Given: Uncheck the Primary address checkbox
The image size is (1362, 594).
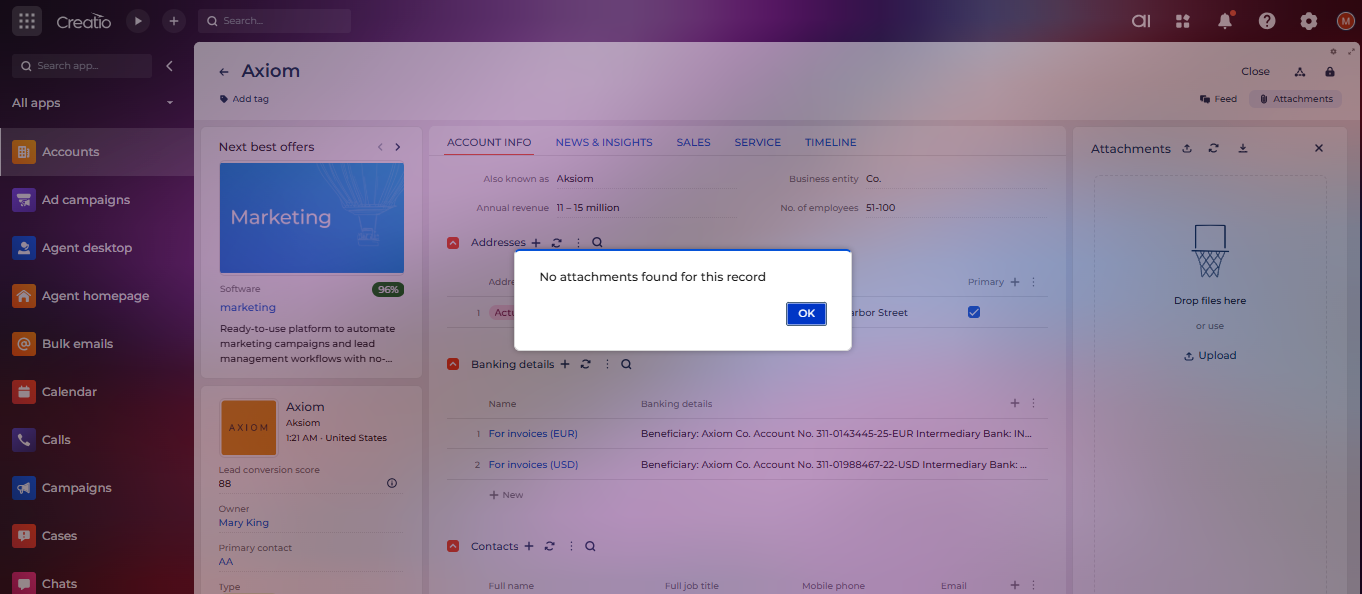Looking at the screenshot, I should coord(974,312).
